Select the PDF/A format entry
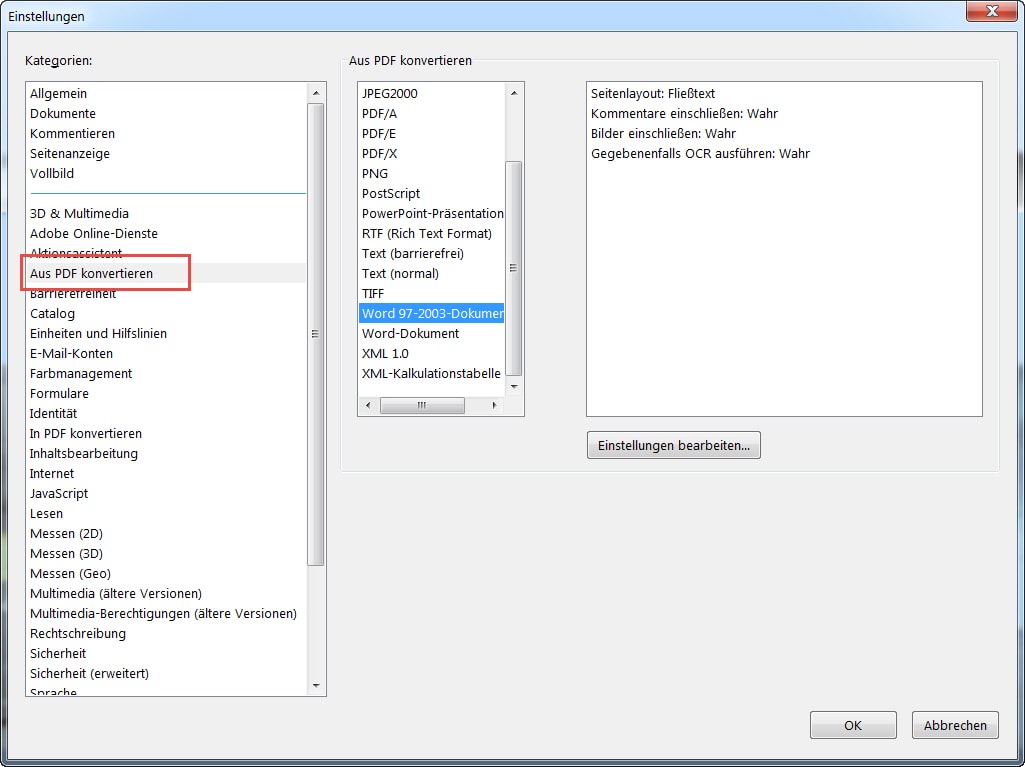The width and height of the screenshot is (1025, 767). click(x=379, y=113)
